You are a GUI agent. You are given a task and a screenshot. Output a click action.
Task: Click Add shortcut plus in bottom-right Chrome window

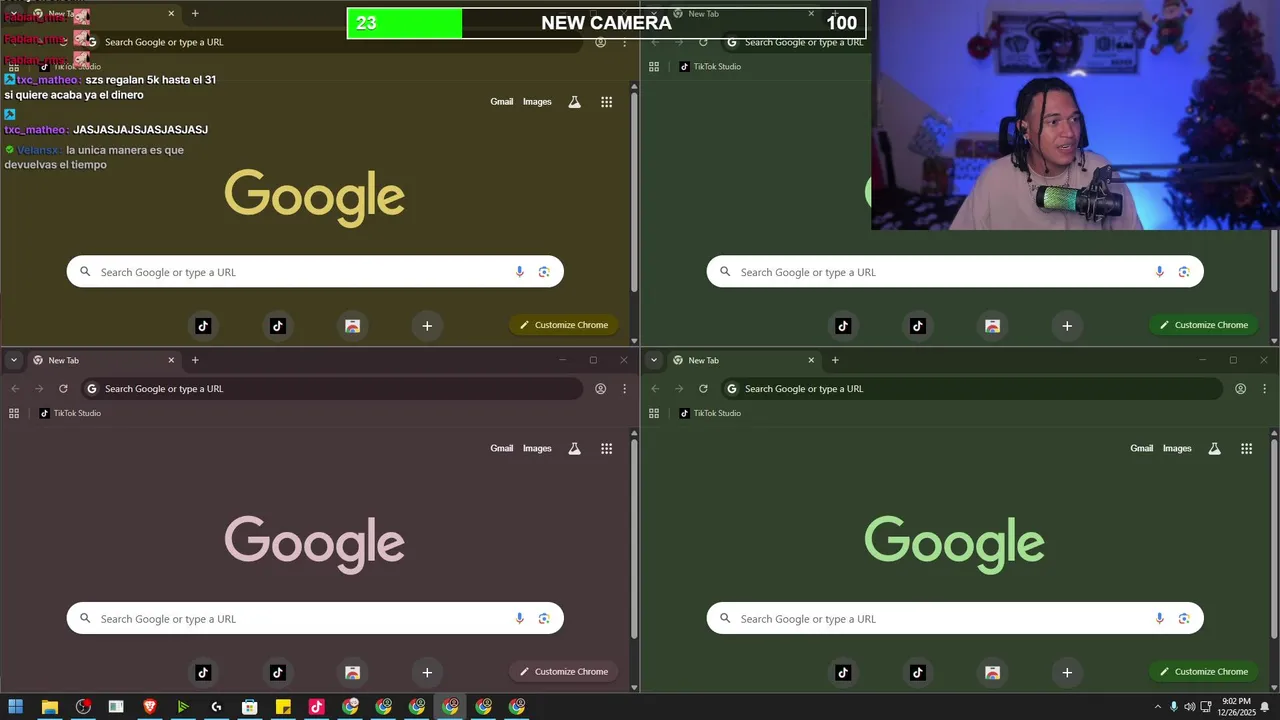click(x=1067, y=672)
